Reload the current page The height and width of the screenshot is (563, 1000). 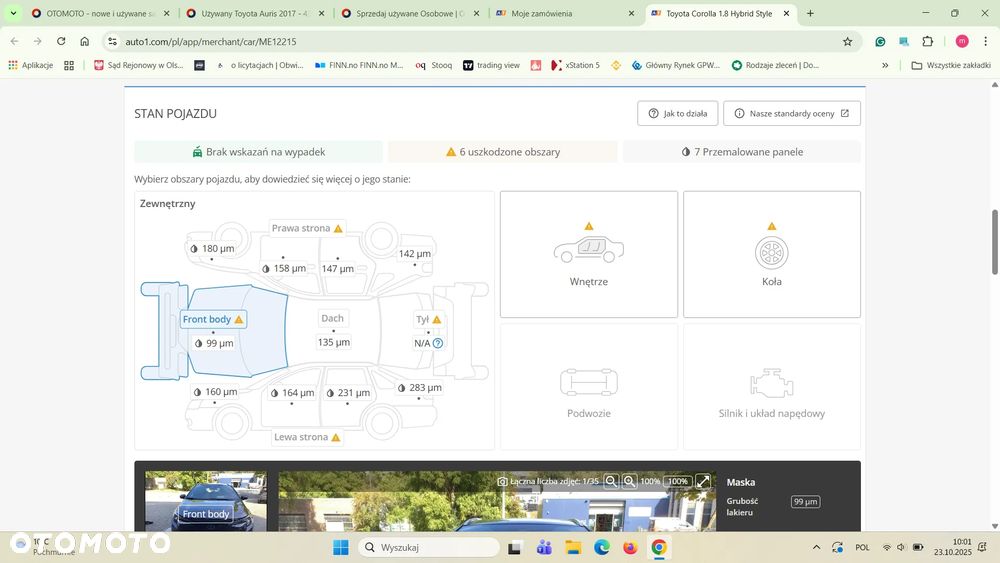coord(61,41)
